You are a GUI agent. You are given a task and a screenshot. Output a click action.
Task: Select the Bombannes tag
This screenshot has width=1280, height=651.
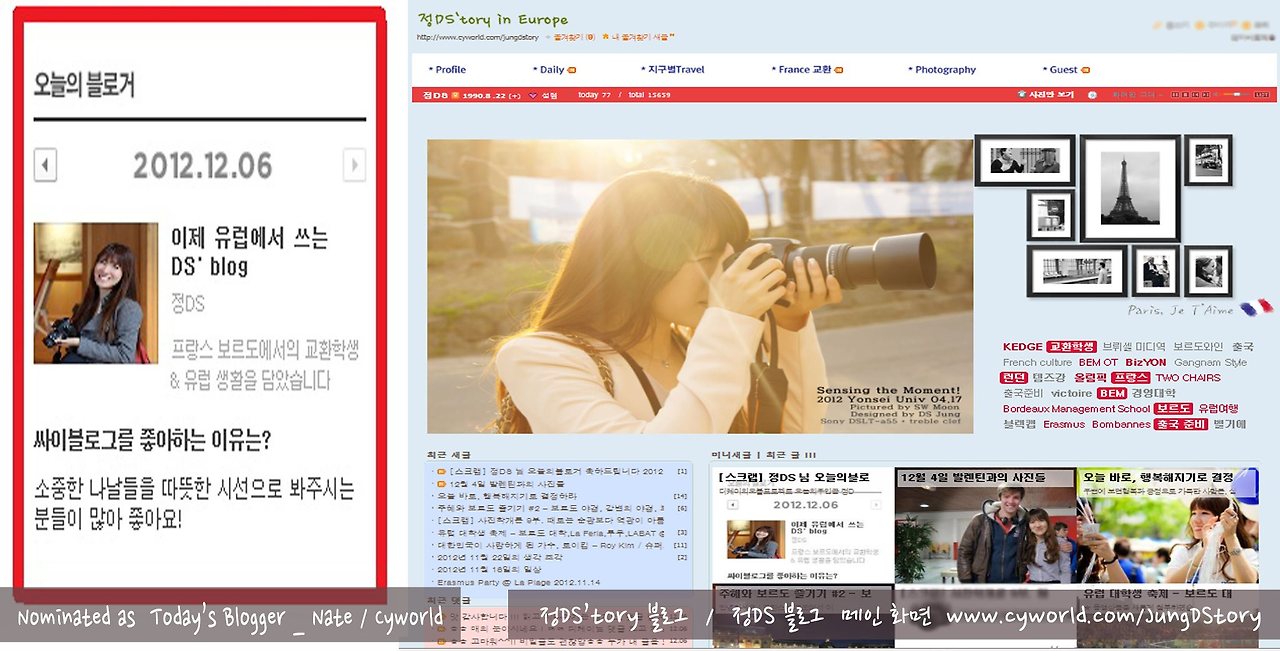[1121, 424]
